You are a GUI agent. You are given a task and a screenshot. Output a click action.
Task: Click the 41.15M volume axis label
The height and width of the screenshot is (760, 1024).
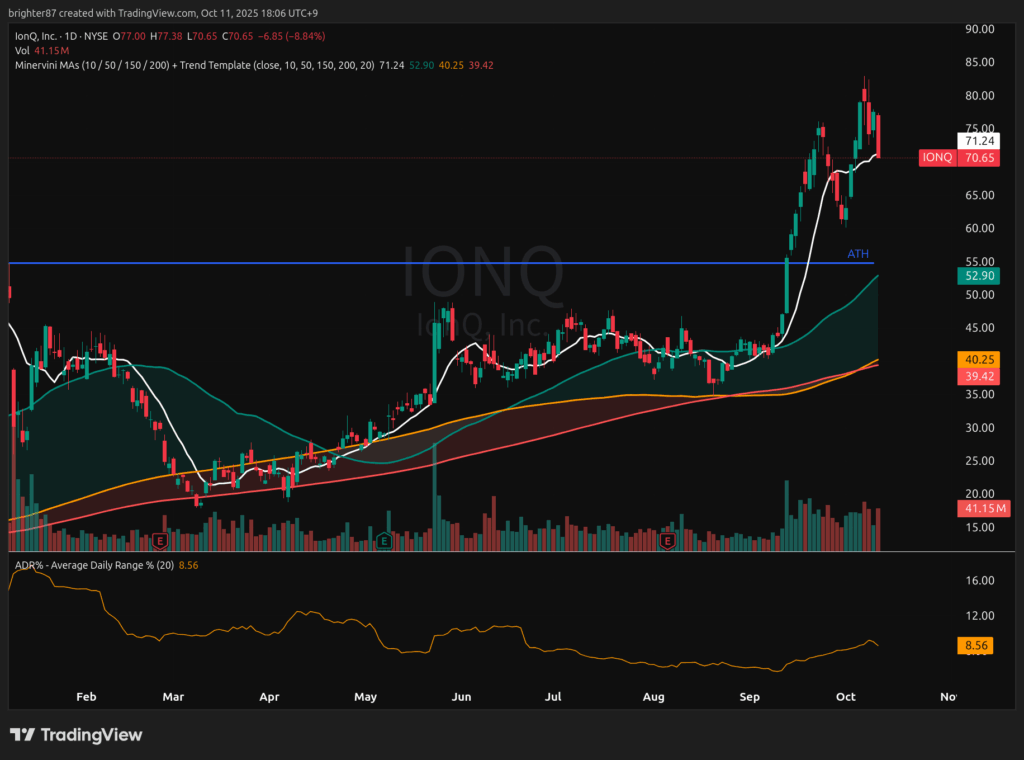pyautogui.click(x=984, y=509)
